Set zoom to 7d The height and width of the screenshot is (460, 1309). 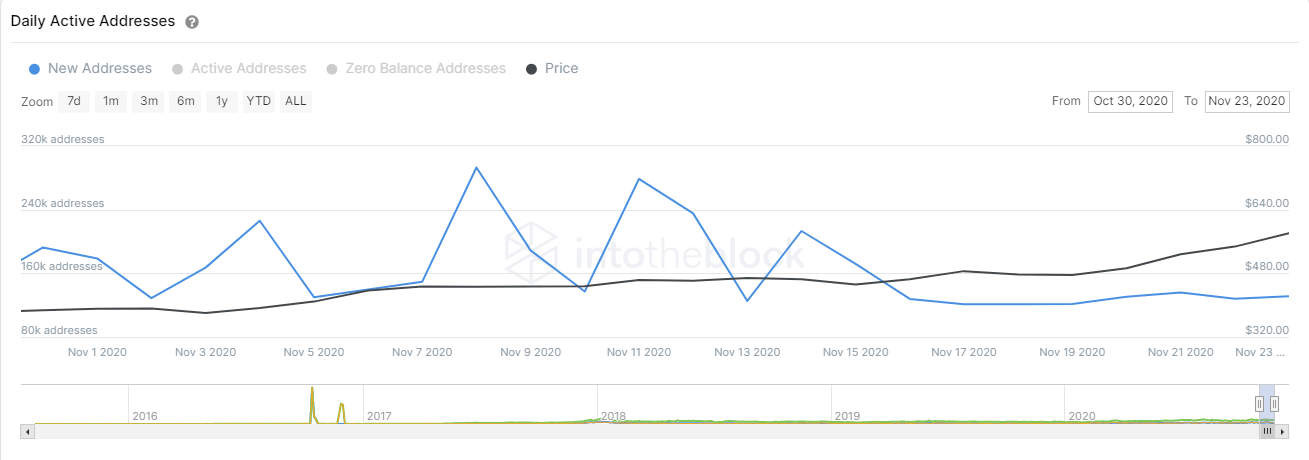click(74, 101)
